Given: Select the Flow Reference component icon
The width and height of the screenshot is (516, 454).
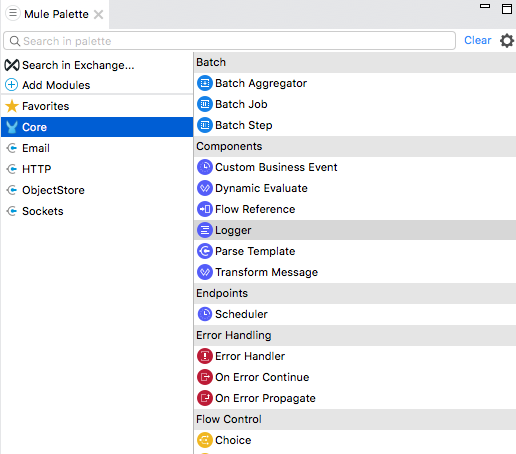Looking at the screenshot, I should click(205, 209).
